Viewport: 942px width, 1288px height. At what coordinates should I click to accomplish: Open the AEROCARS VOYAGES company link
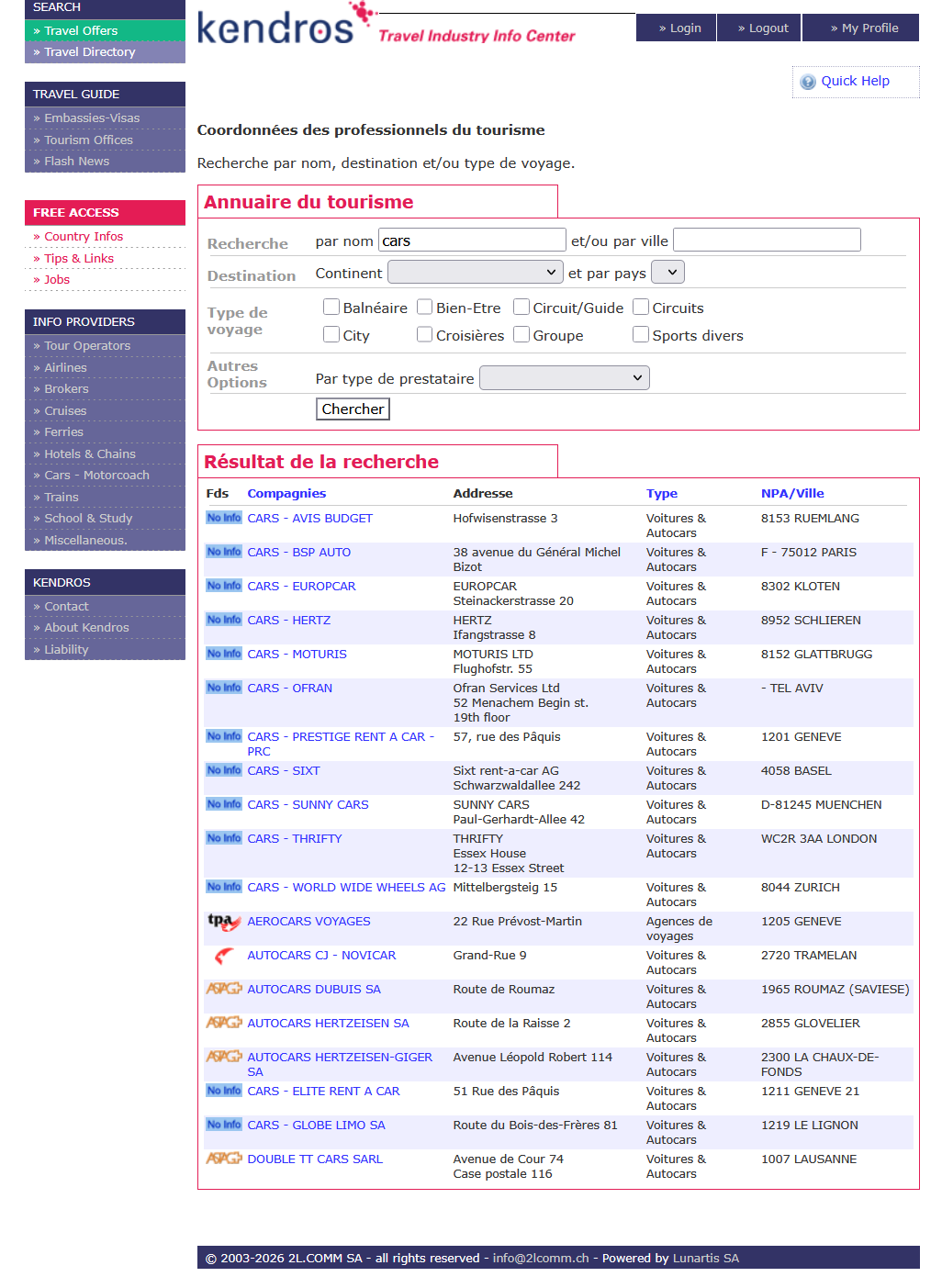coord(308,921)
